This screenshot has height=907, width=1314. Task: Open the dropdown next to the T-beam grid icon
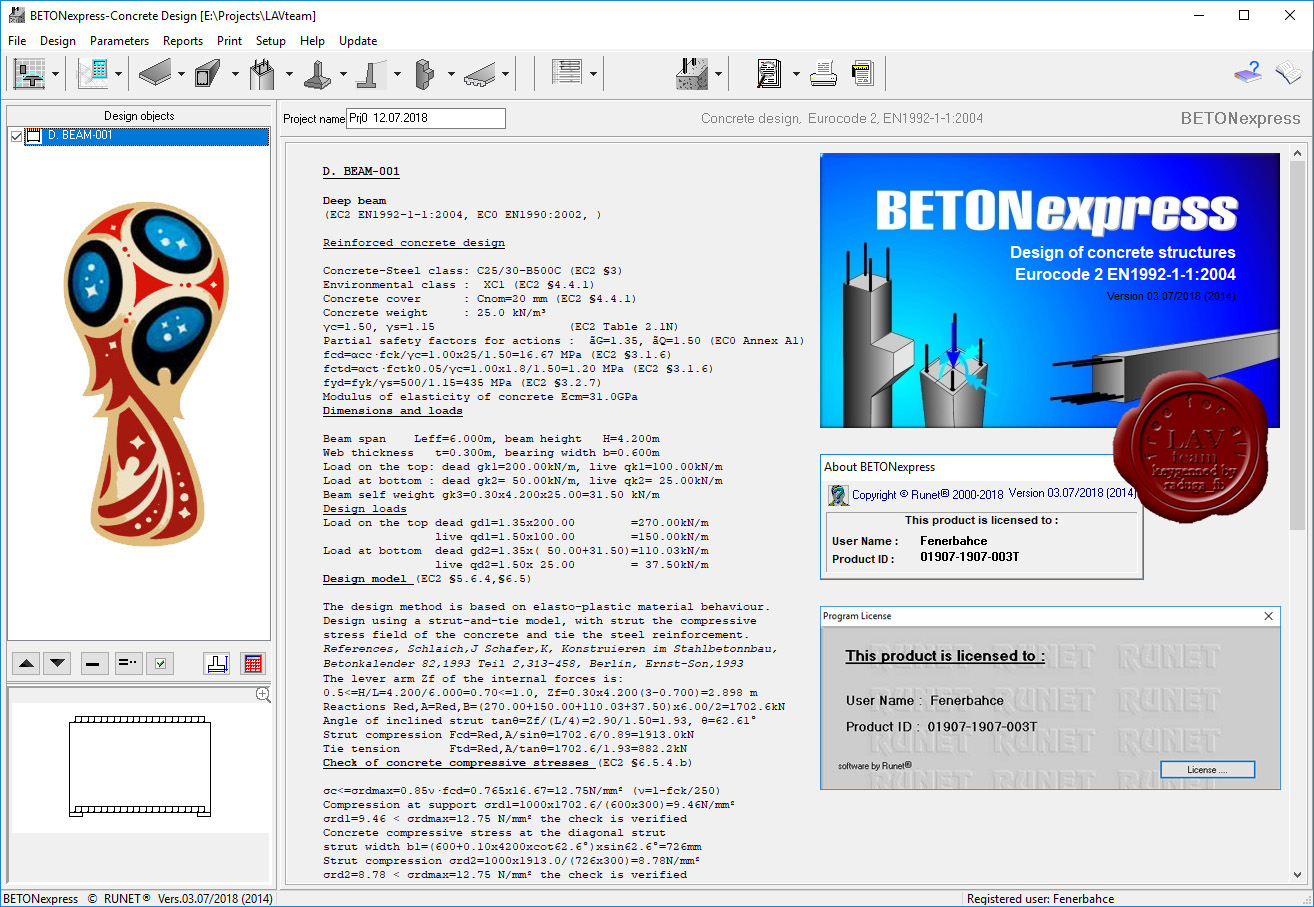click(x=56, y=74)
